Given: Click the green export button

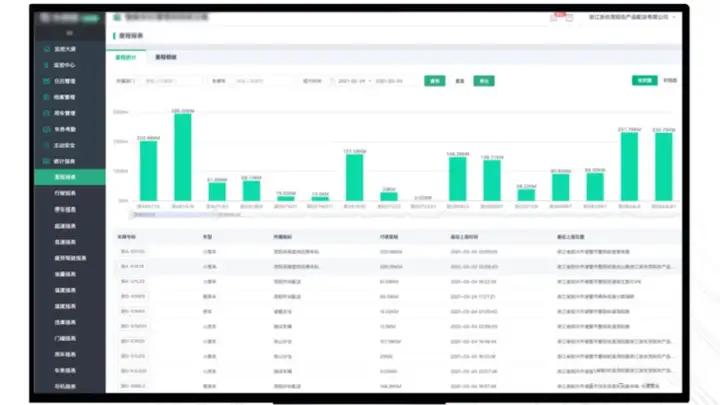Looking at the screenshot, I should pyautogui.click(x=484, y=81).
